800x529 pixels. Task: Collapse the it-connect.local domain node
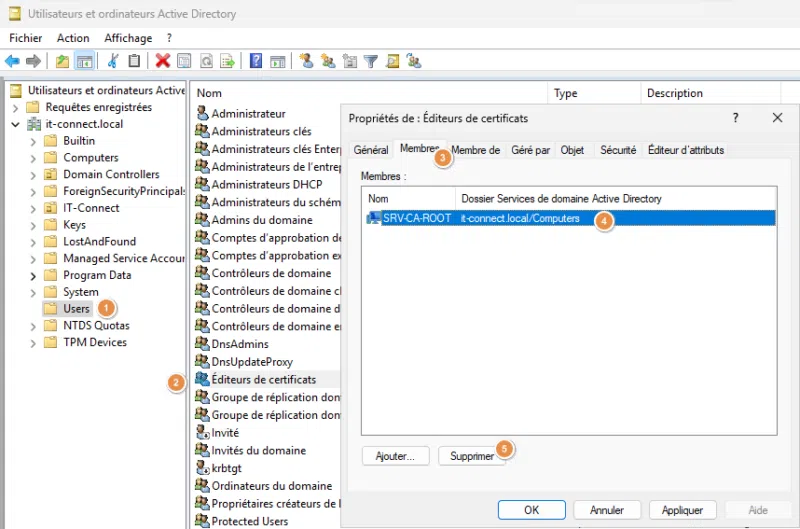click(15, 125)
